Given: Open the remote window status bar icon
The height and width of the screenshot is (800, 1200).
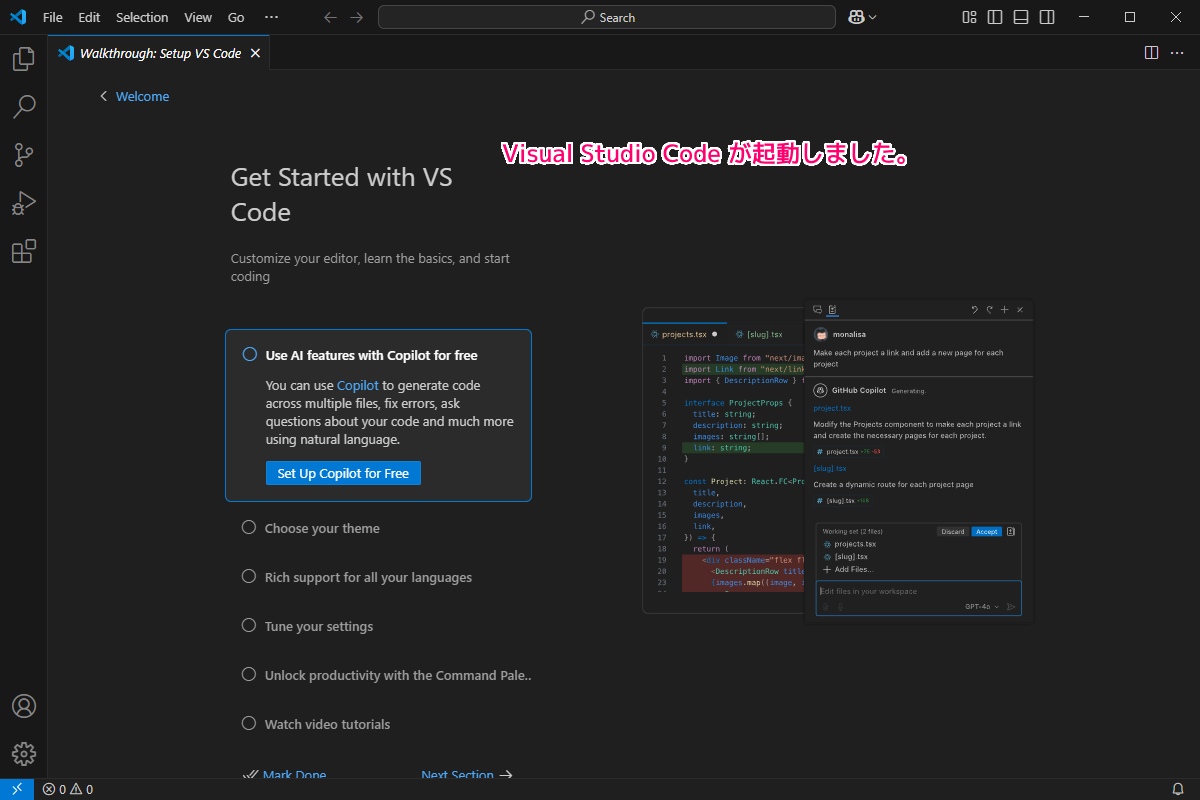Looking at the screenshot, I should tap(17, 790).
